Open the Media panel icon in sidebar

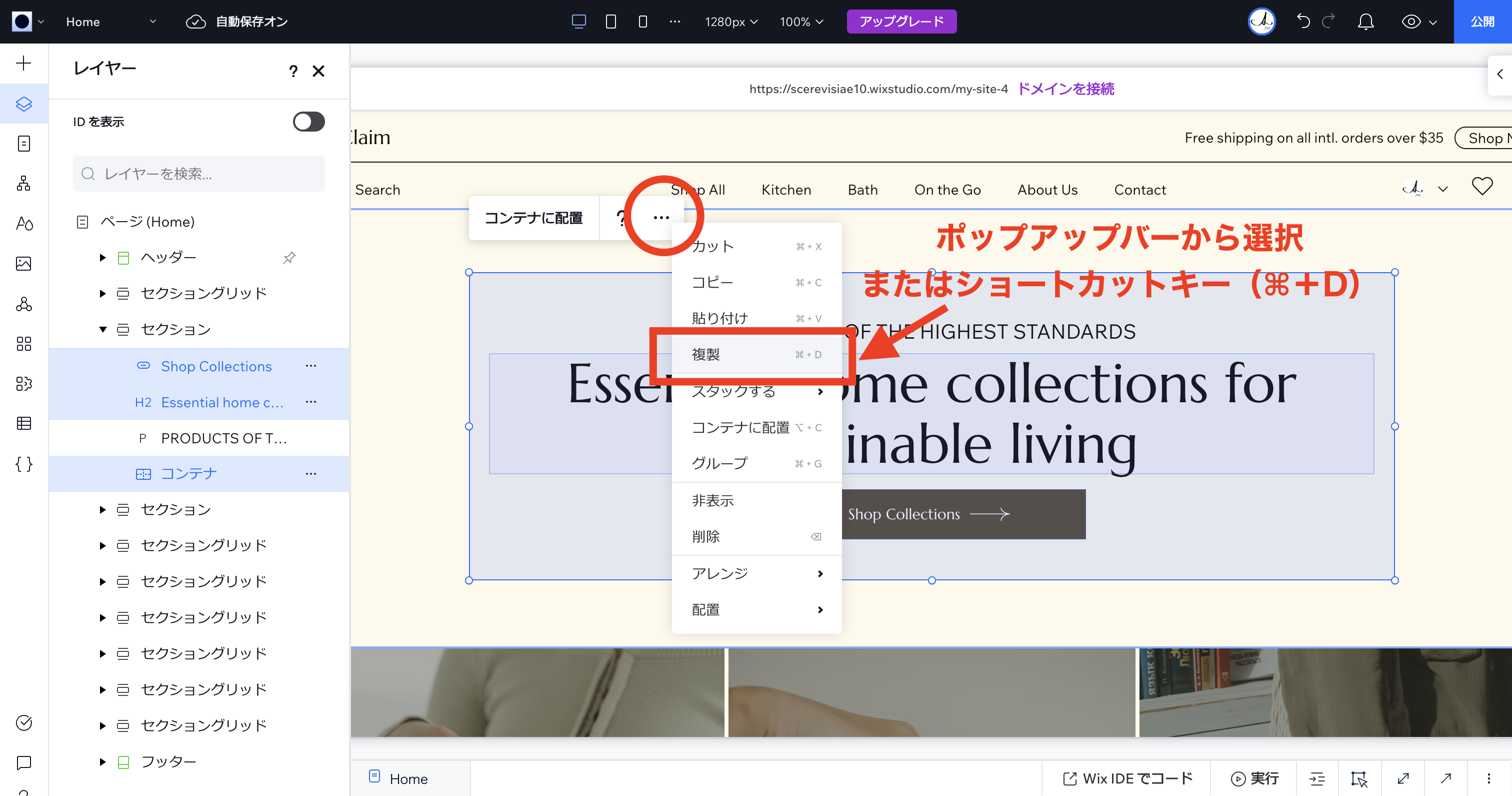click(23, 264)
